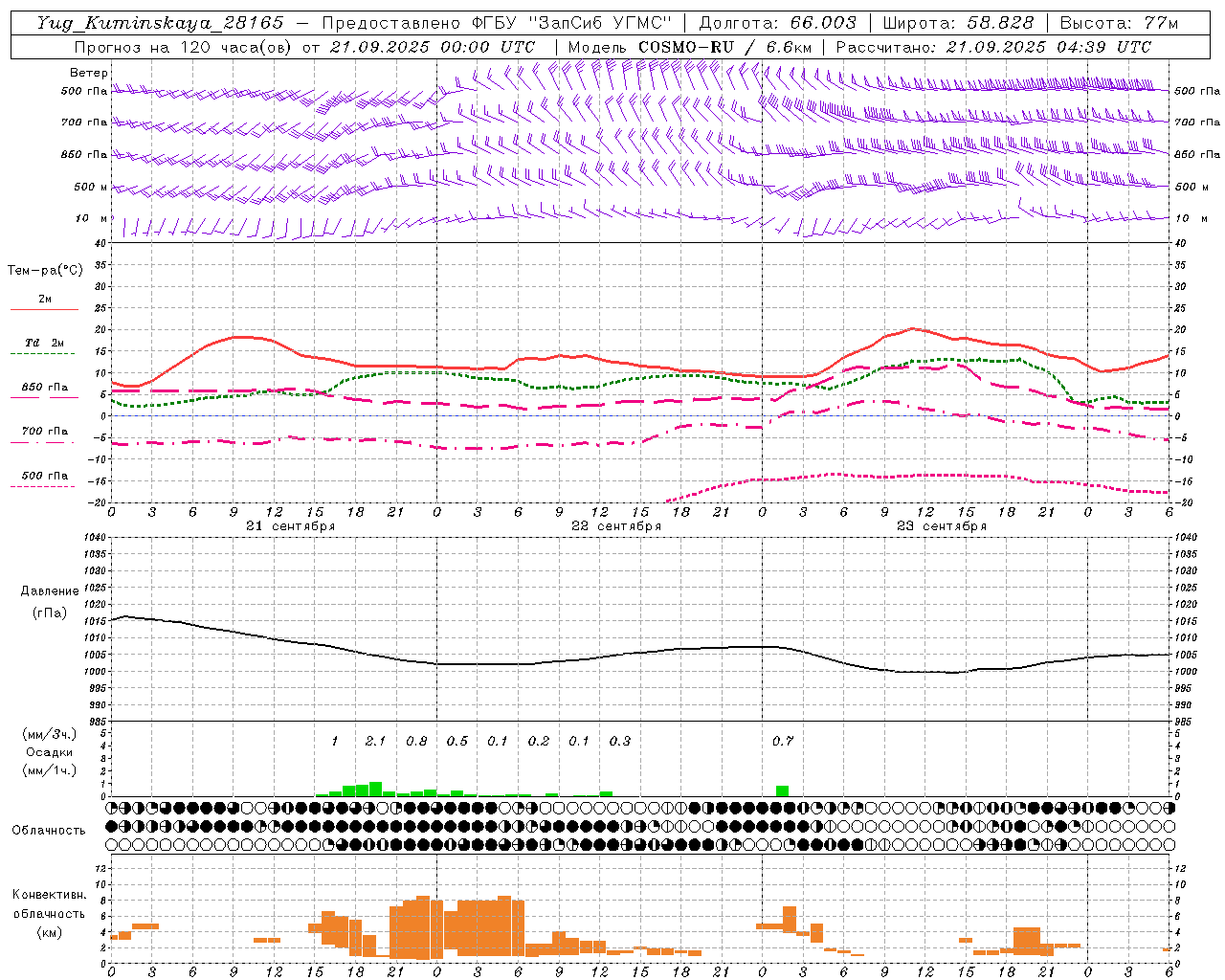This screenshot has height=980, width=1225.
Task: Click the 0.7 three-hour precipitation value
Action: (783, 741)
